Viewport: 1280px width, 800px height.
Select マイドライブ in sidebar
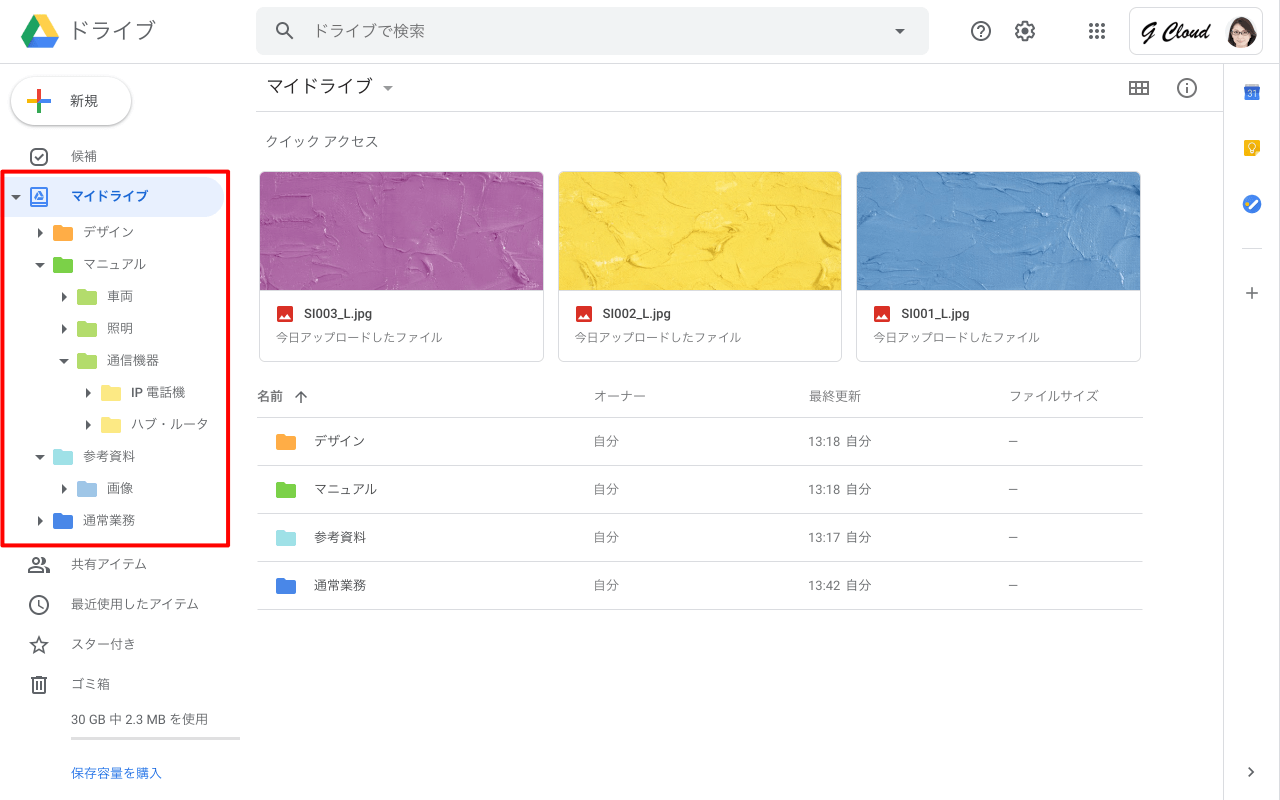point(112,196)
